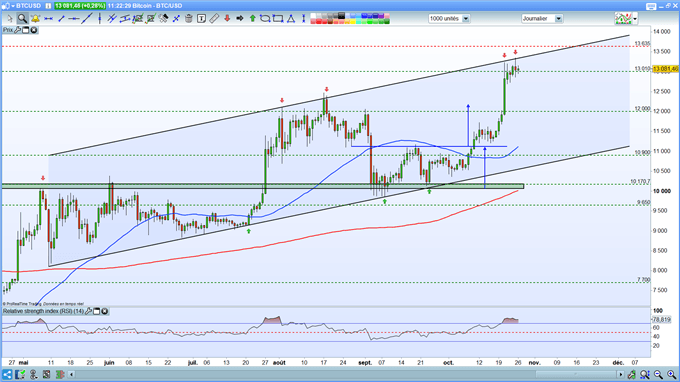Open the BTCUSD symbol dropdown arrow
680x382 pixels.
[13, 6]
